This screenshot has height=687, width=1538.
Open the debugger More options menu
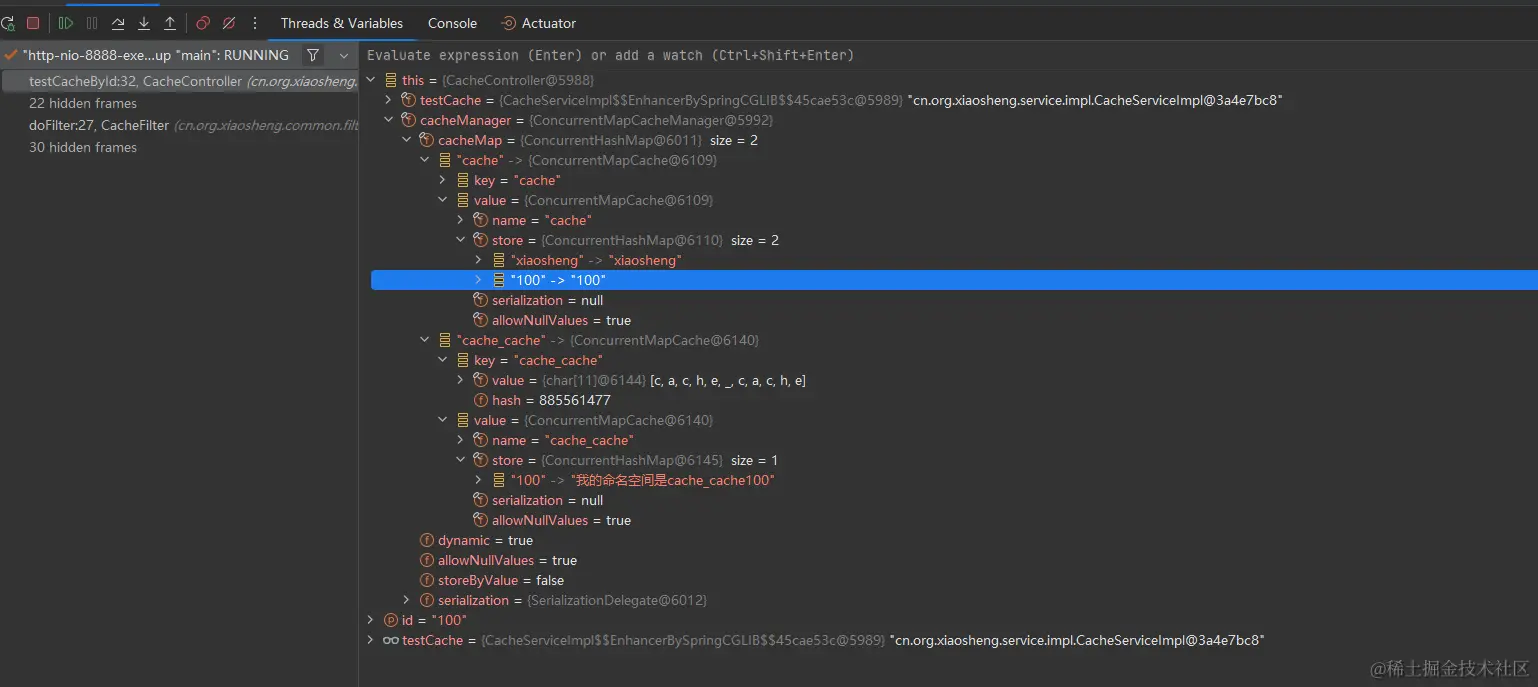255,23
